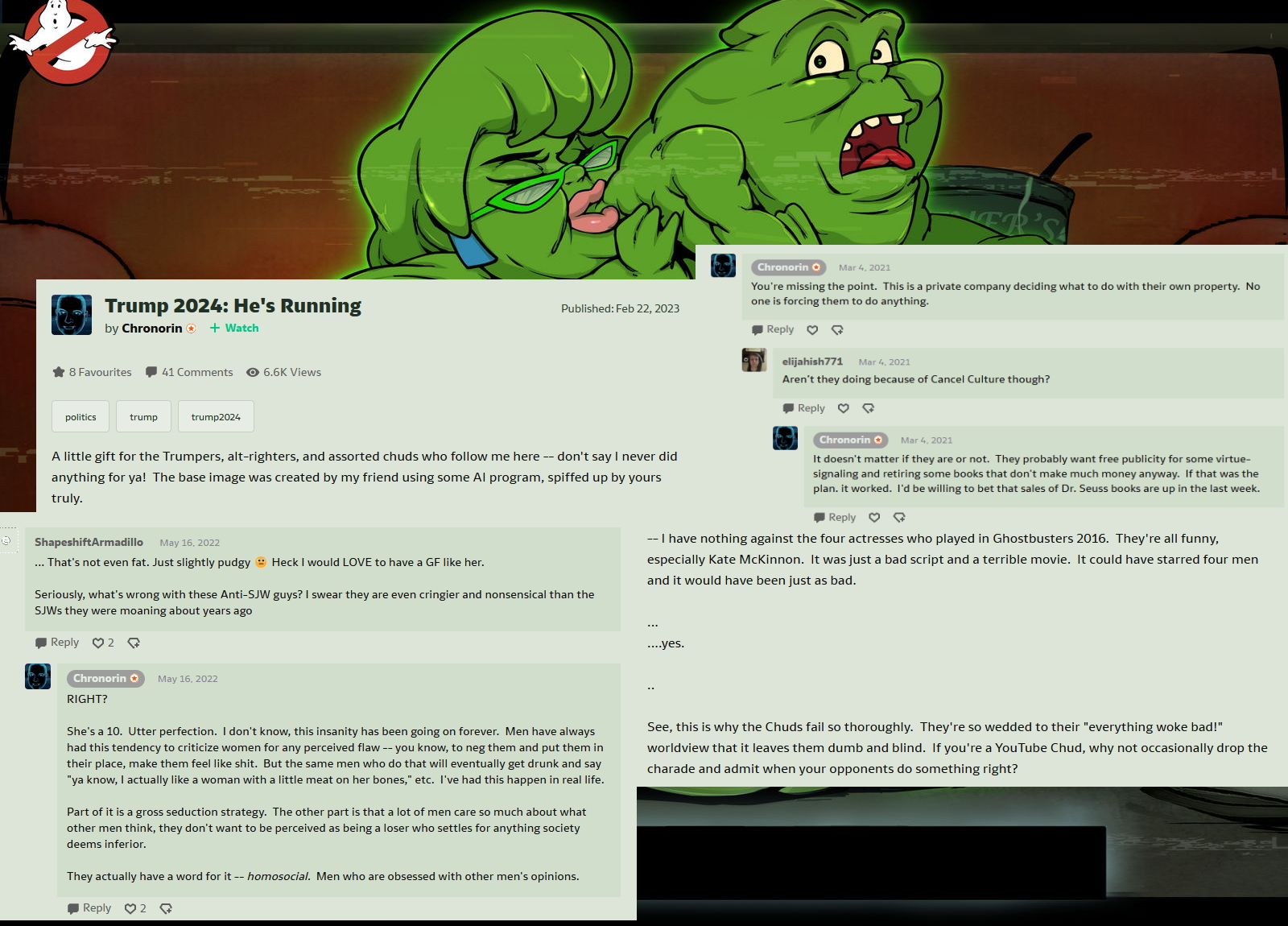1288x926 pixels.
Task: Select the politics tag
Action: point(80,416)
